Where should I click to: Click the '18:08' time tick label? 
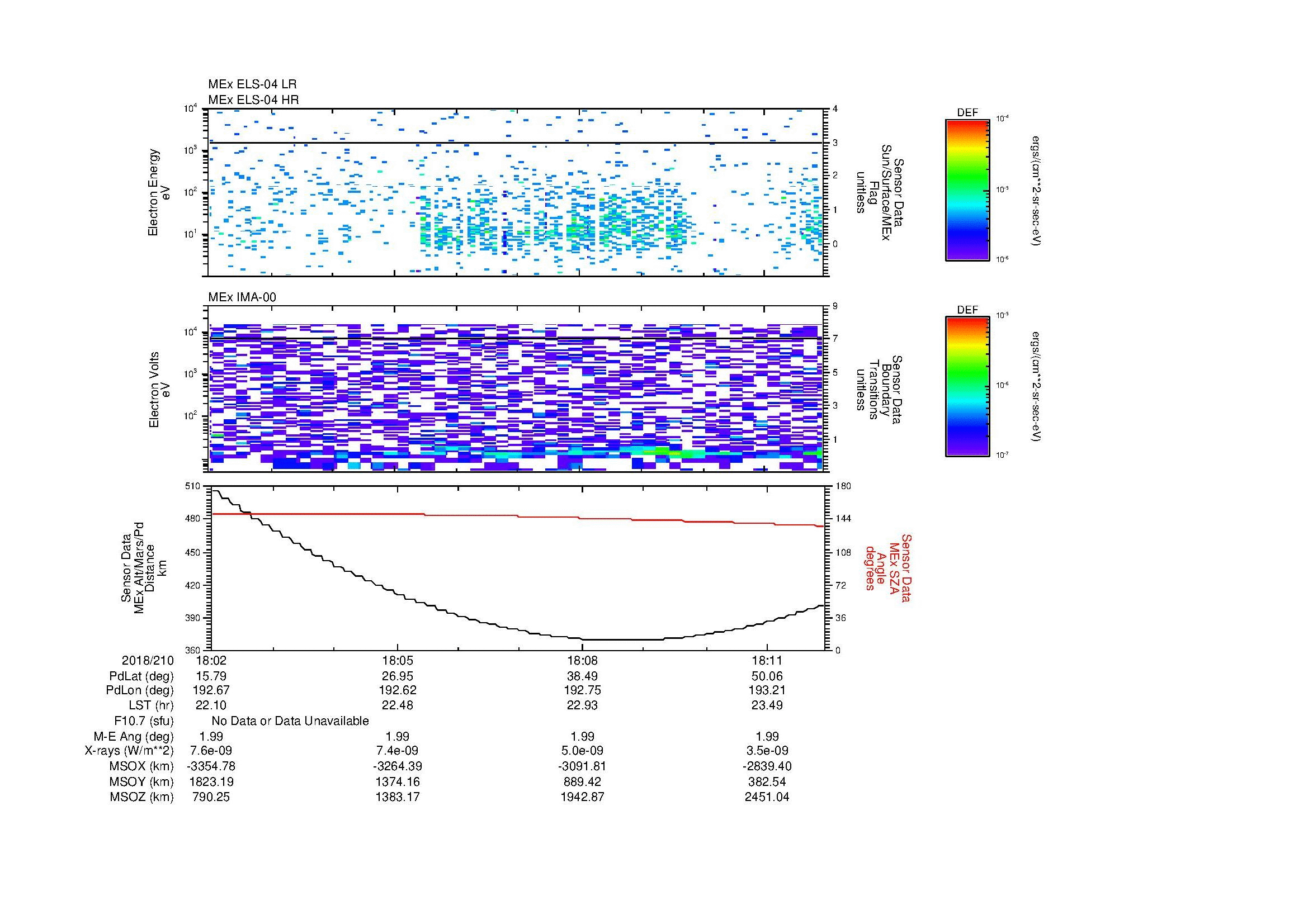click(x=582, y=661)
